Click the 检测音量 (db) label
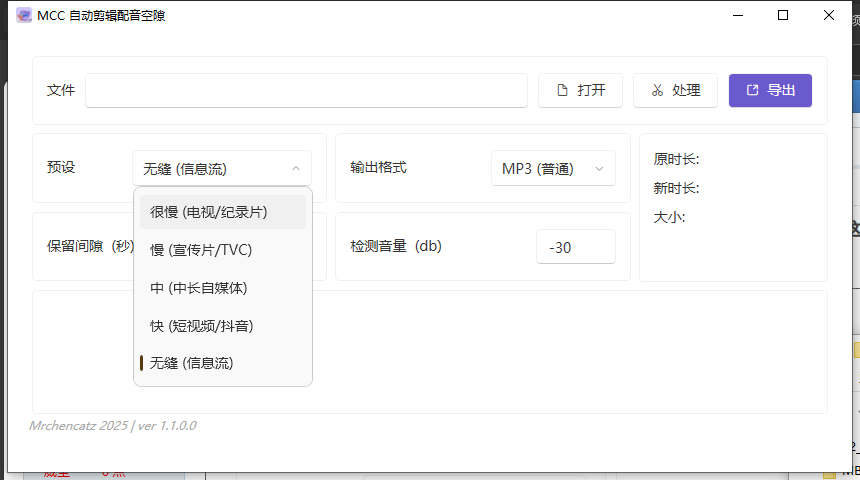Screen dimensions: 860x480 pyautogui.click(x=396, y=246)
